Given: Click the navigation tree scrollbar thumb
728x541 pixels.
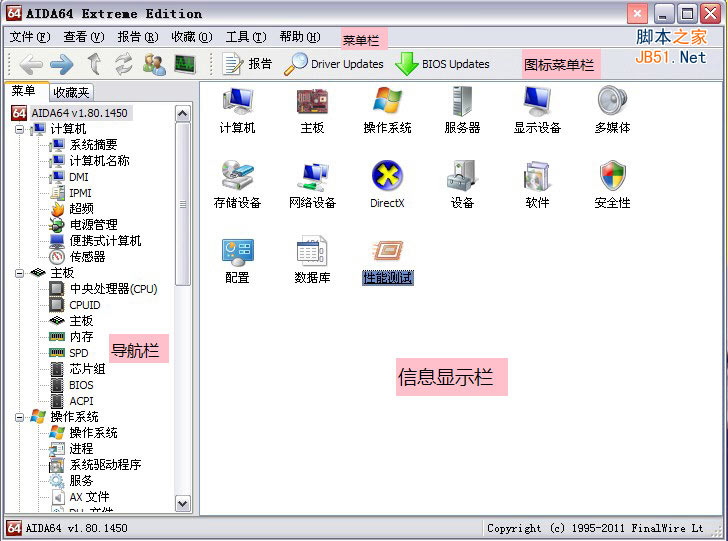Looking at the screenshot, I should [x=183, y=204].
